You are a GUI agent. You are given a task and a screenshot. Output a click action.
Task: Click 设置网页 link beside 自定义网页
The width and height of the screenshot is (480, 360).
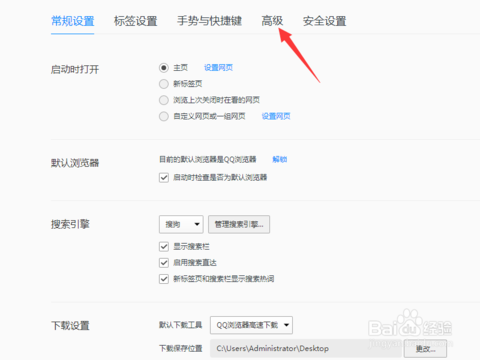click(x=276, y=116)
